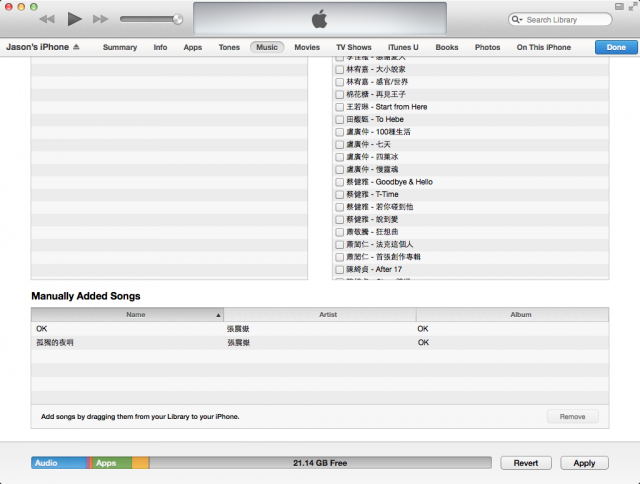
Task: Switch to the Movies tab
Action: (307, 47)
